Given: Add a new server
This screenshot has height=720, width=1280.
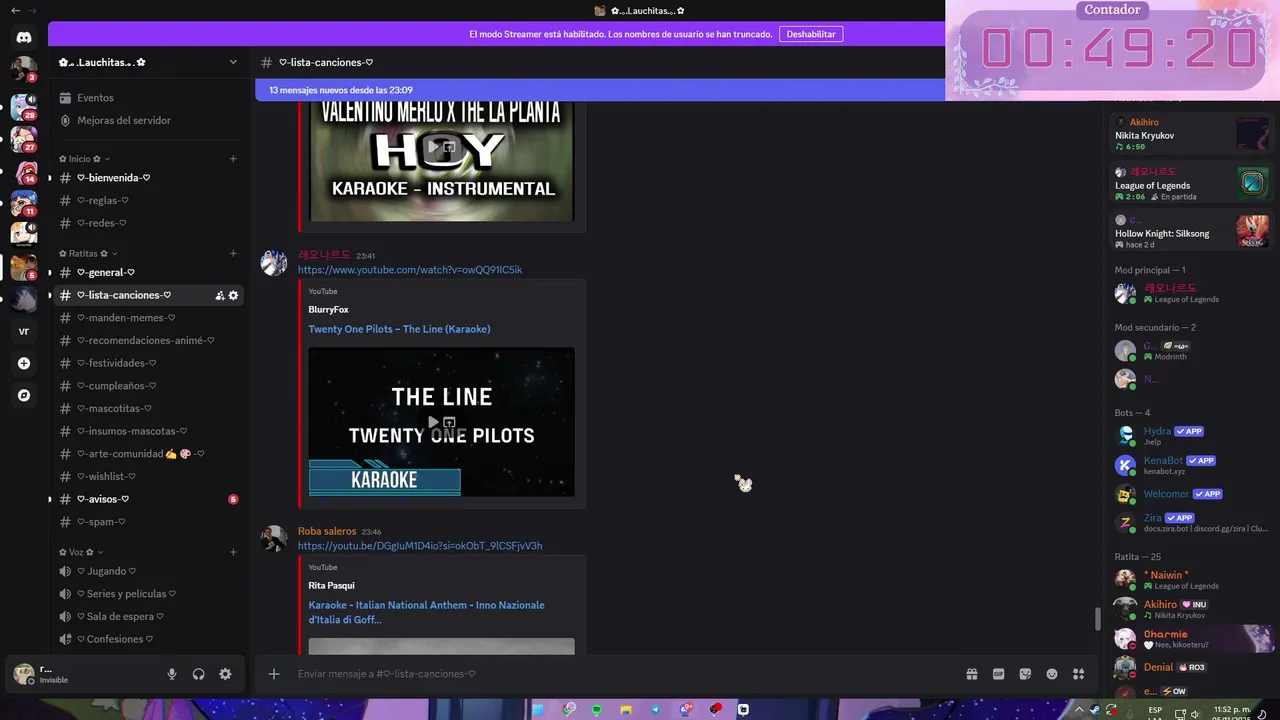Looking at the screenshot, I should pos(24,363).
